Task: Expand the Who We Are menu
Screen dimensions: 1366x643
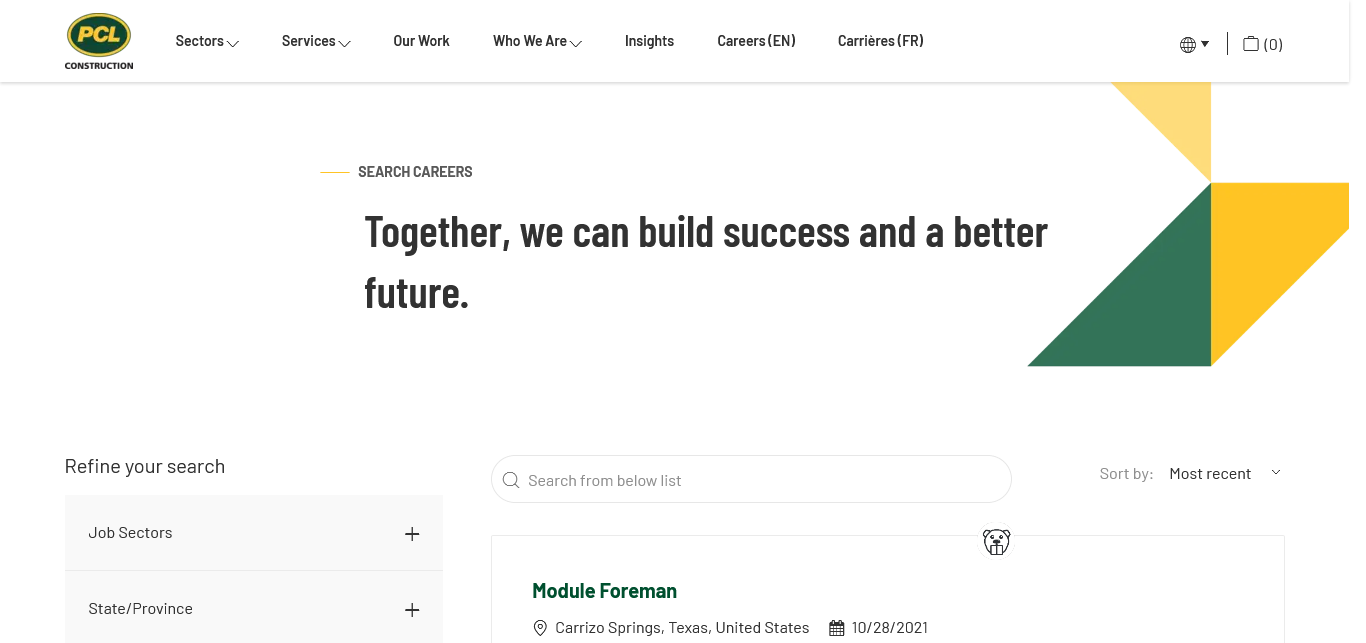Action: tap(536, 41)
